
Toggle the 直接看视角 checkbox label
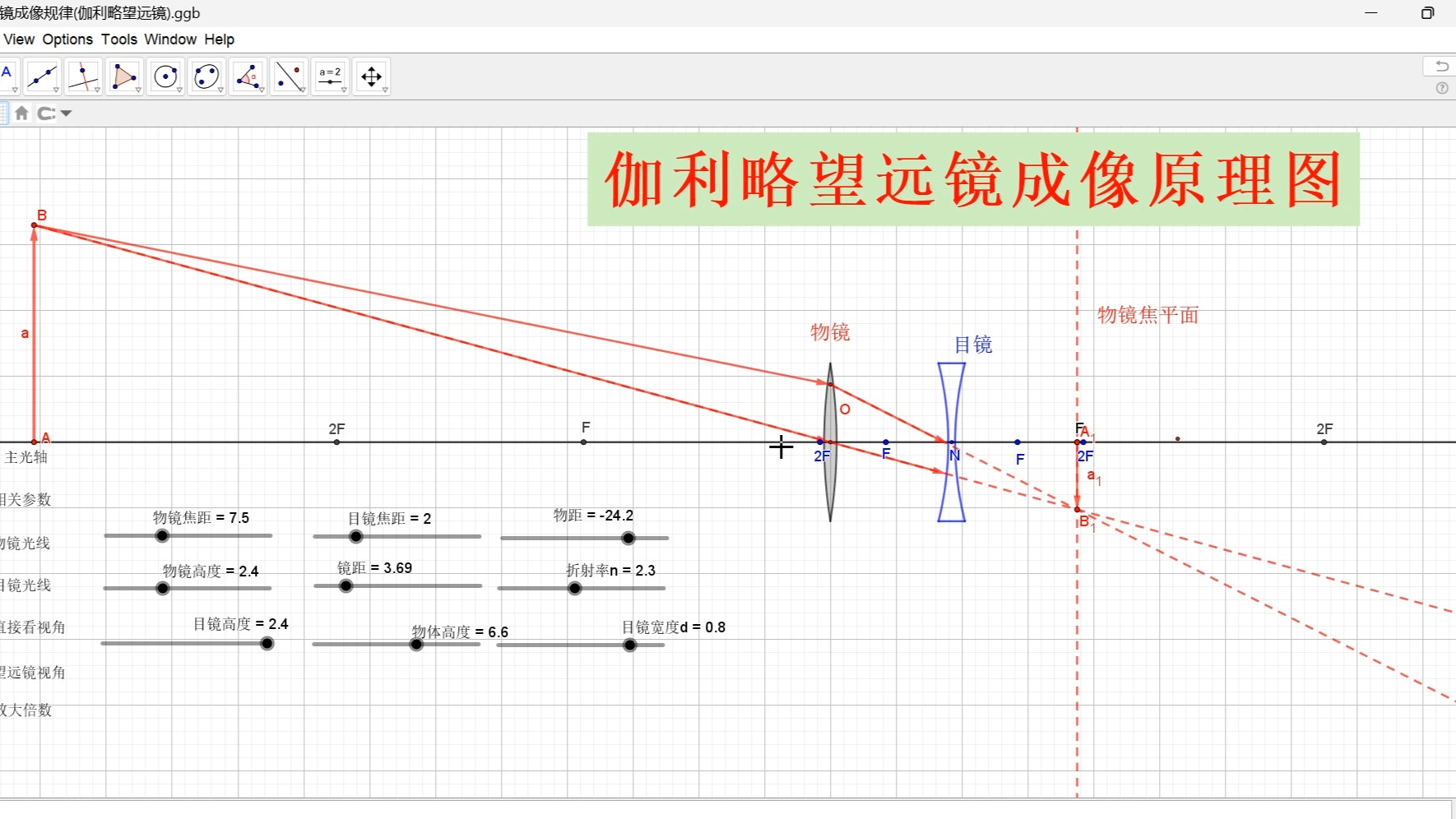[32, 627]
